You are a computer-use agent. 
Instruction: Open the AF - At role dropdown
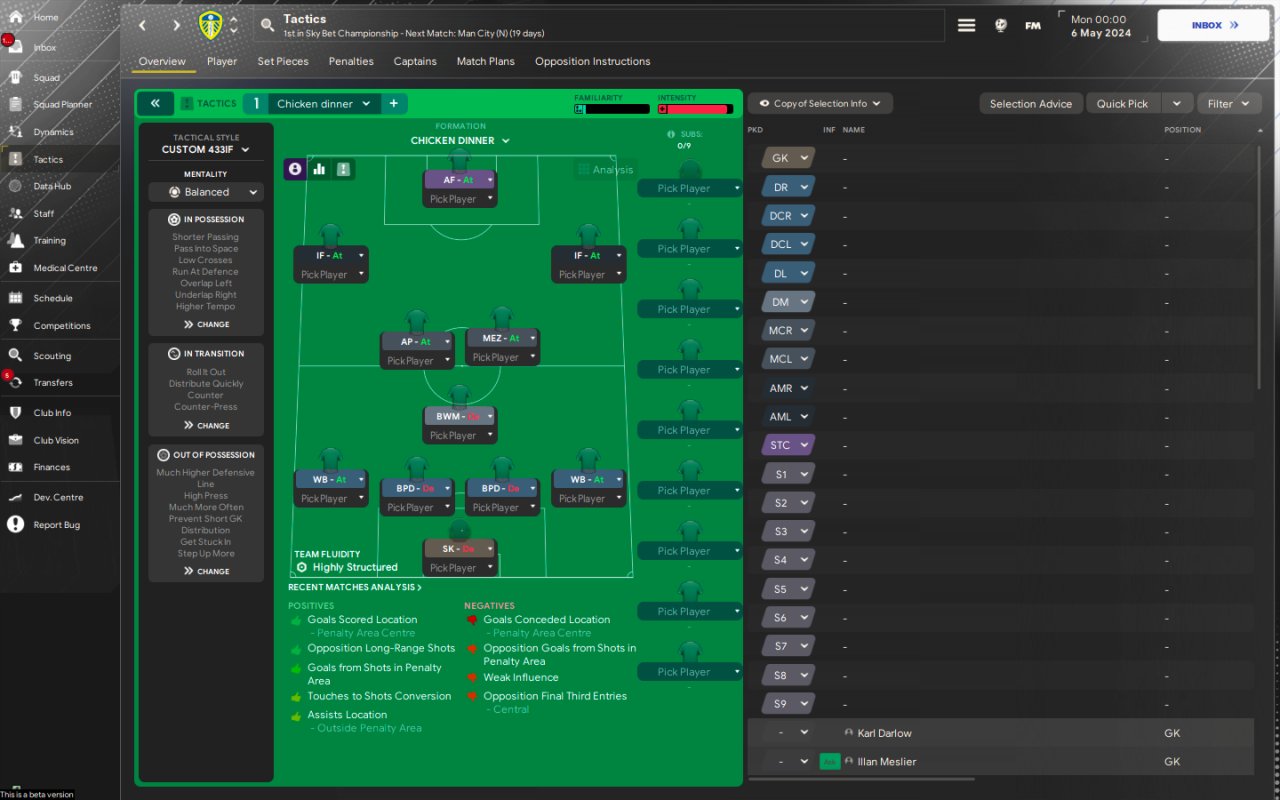pos(460,180)
